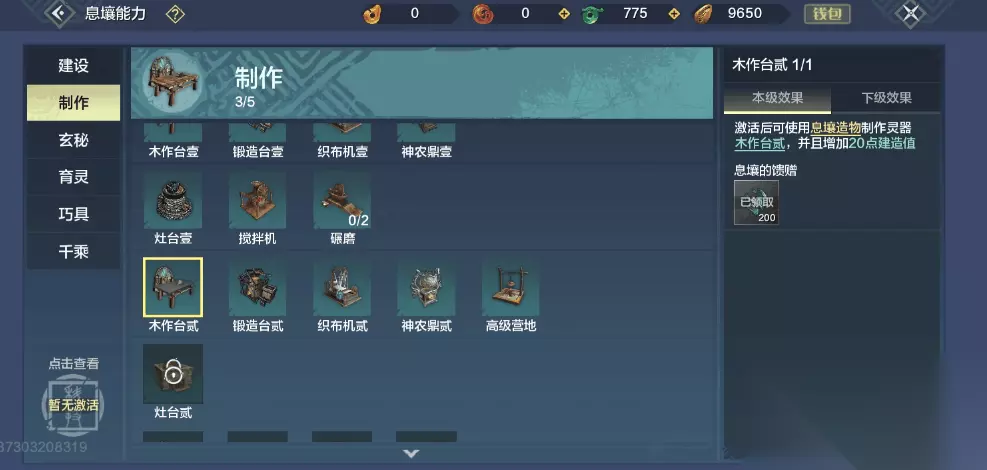Open the 建设 category
The height and width of the screenshot is (470, 987).
[74, 65]
